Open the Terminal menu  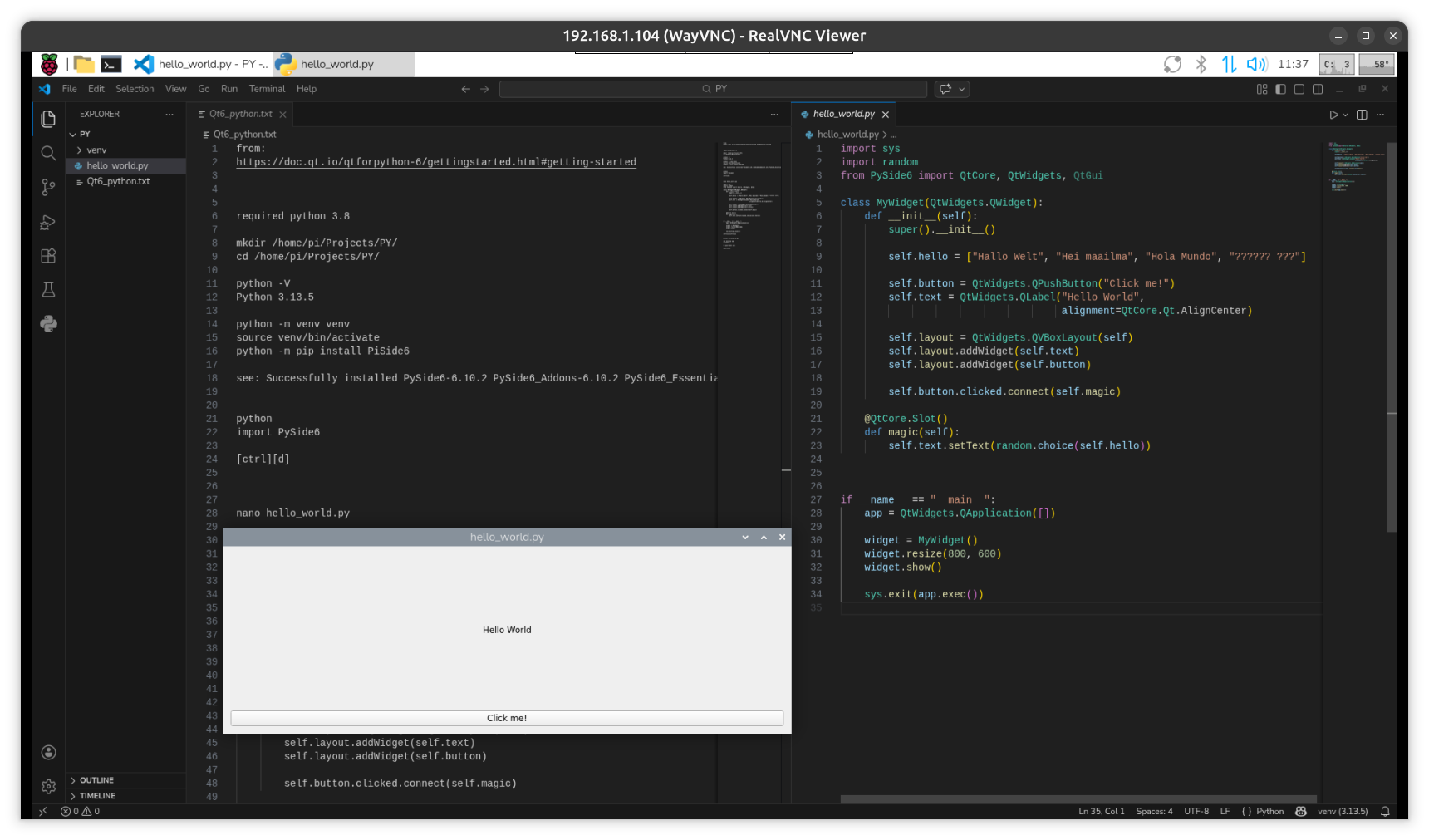coord(267,89)
